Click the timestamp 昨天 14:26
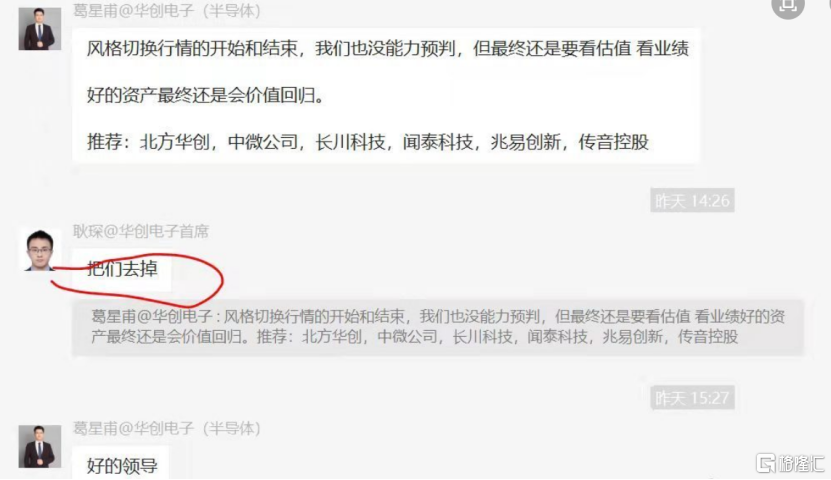 pyautogui.click(x=692, y=201)
